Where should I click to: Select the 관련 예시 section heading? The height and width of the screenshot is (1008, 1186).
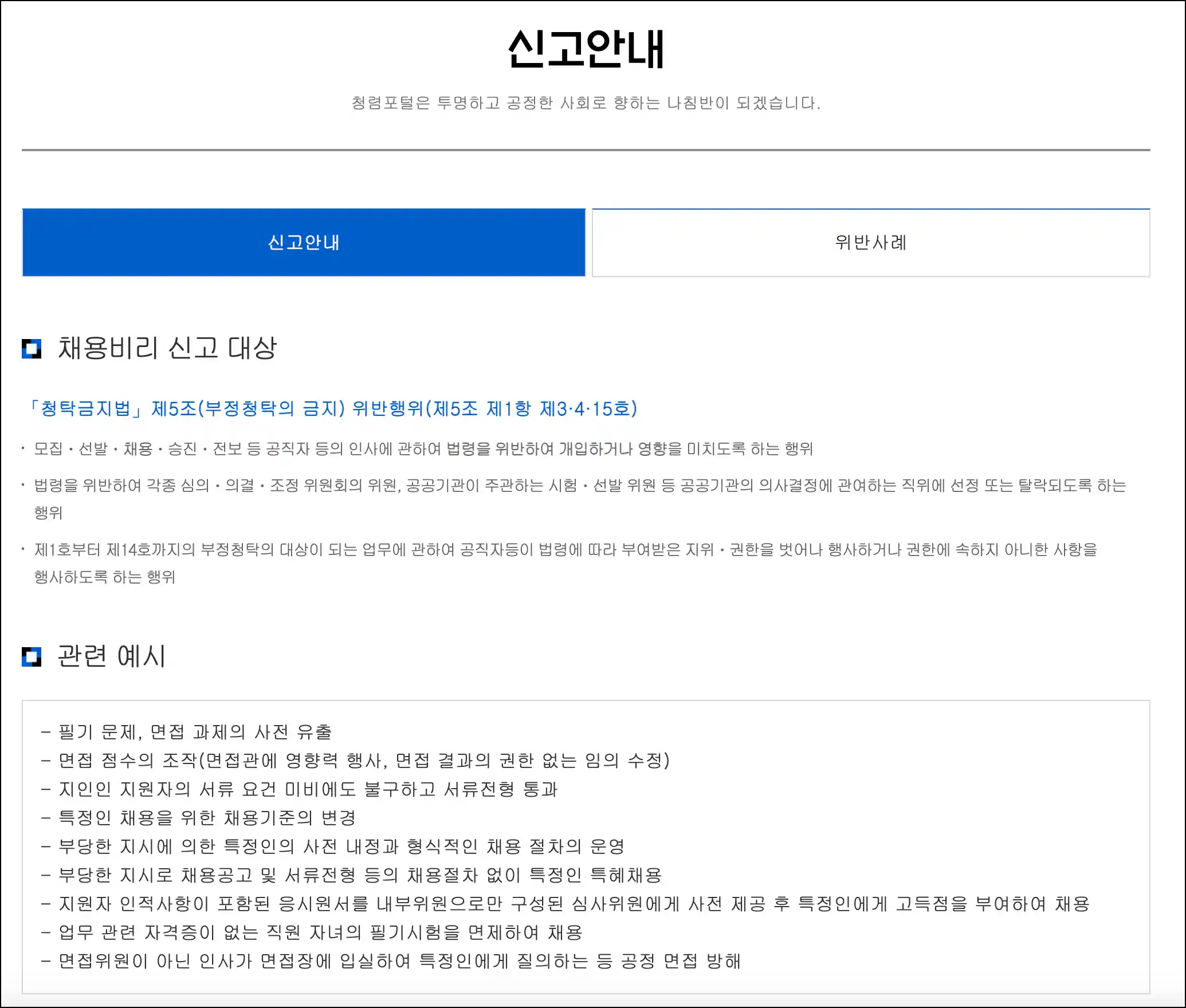[112, 656]
